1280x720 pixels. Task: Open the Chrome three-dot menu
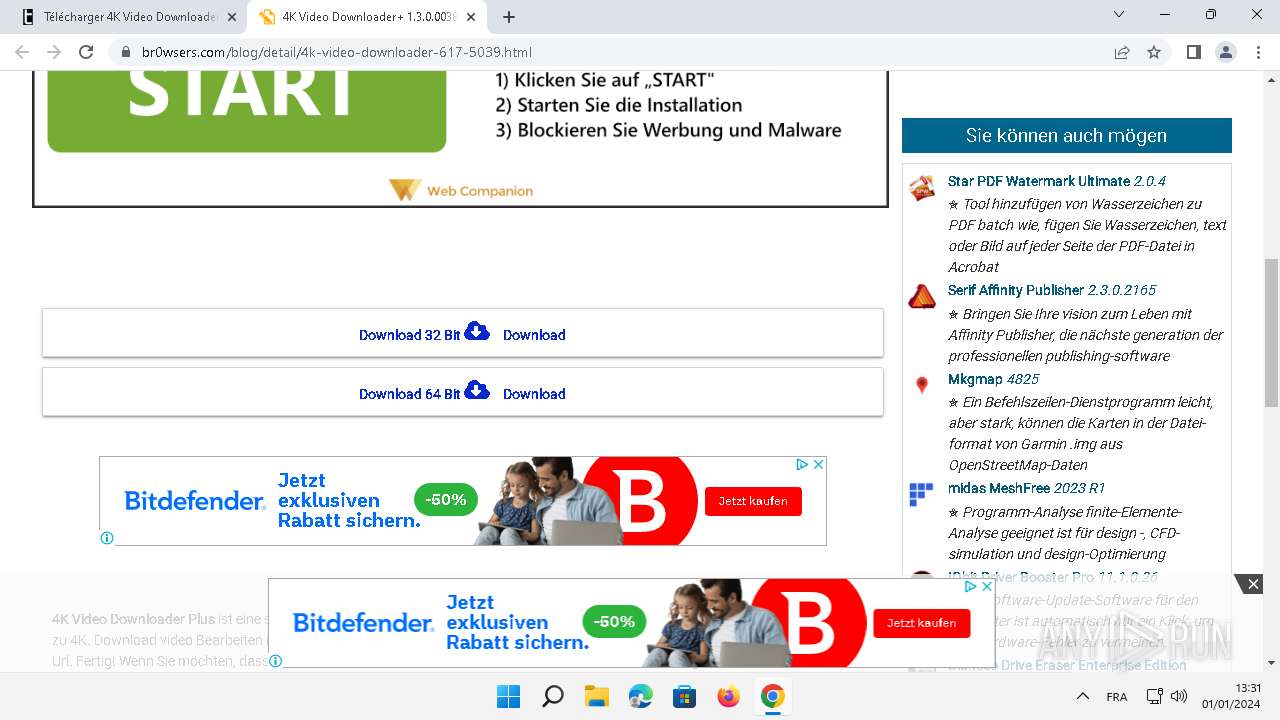[1257, 52]
